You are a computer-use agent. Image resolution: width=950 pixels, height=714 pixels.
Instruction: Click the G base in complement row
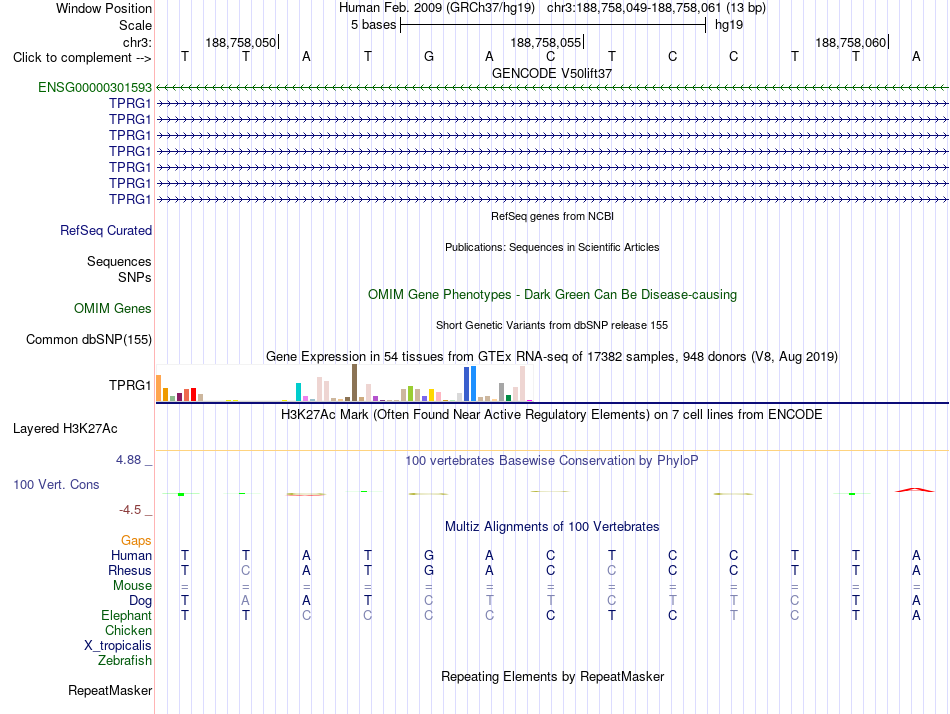click(x=429, y=56)
